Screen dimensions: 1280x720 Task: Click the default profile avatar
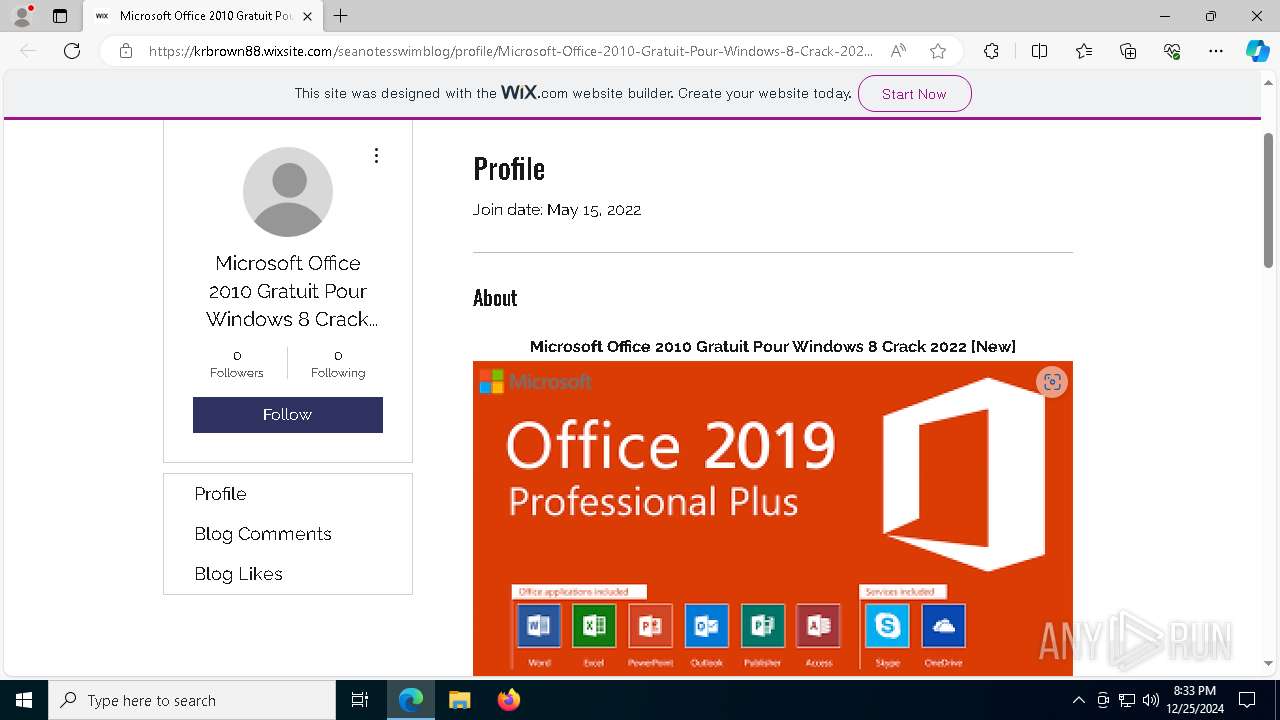click(288, 192)
